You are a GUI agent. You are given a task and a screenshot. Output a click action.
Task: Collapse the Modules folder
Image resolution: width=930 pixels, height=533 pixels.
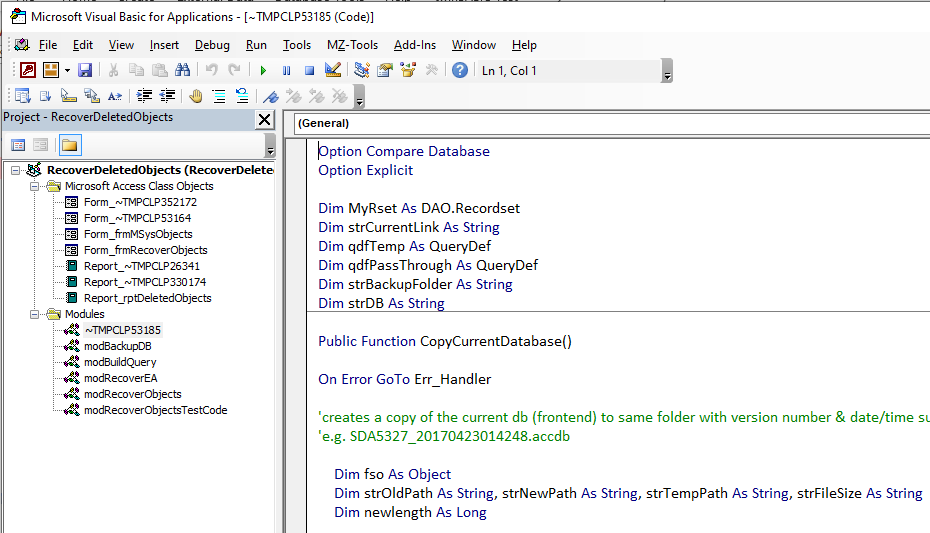34,314
